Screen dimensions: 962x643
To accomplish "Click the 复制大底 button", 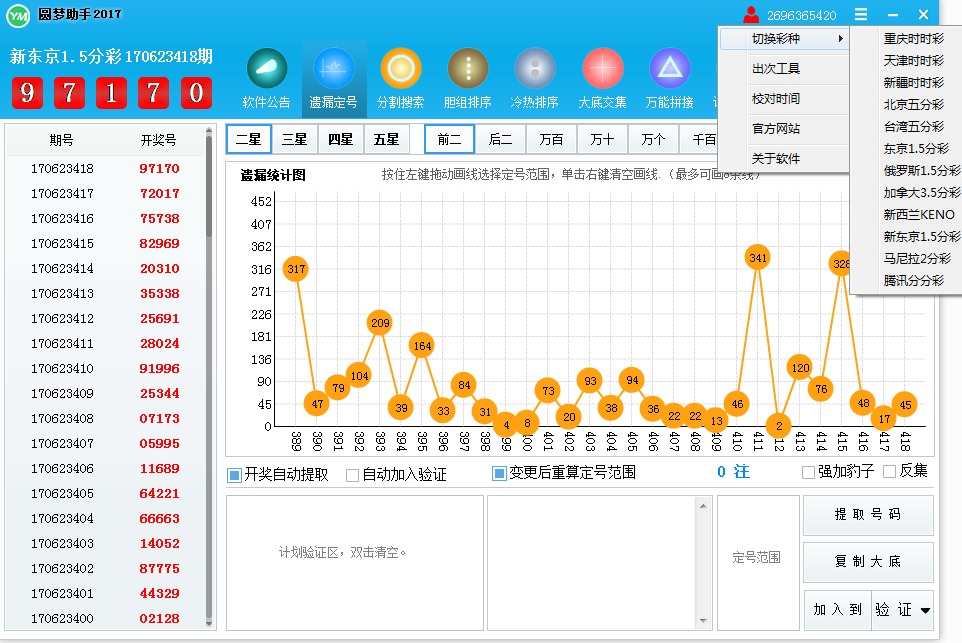I will tap(868, 563).
